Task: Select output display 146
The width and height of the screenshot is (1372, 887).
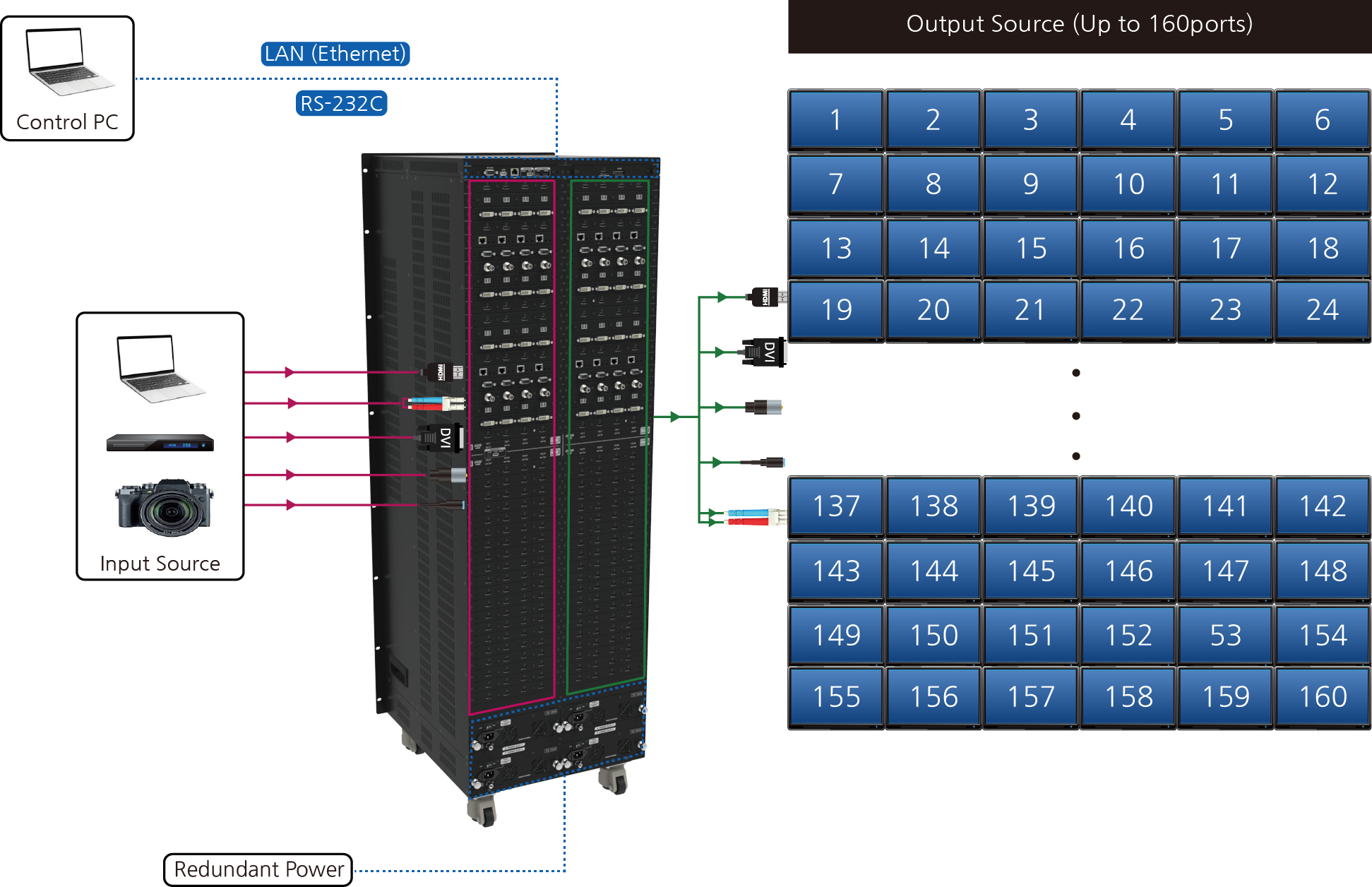Action: (x=1128, y=571)
